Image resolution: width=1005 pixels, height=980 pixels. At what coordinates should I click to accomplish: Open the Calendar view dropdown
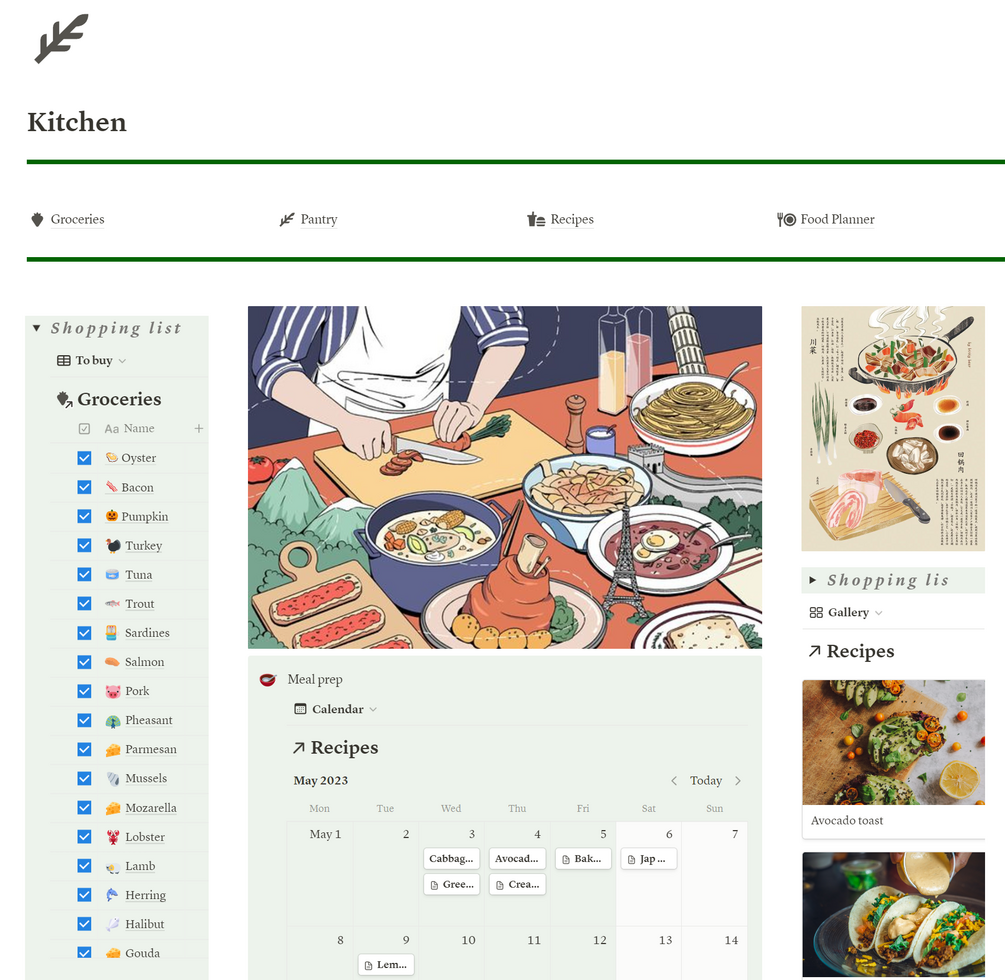click(x=335, y=709)
